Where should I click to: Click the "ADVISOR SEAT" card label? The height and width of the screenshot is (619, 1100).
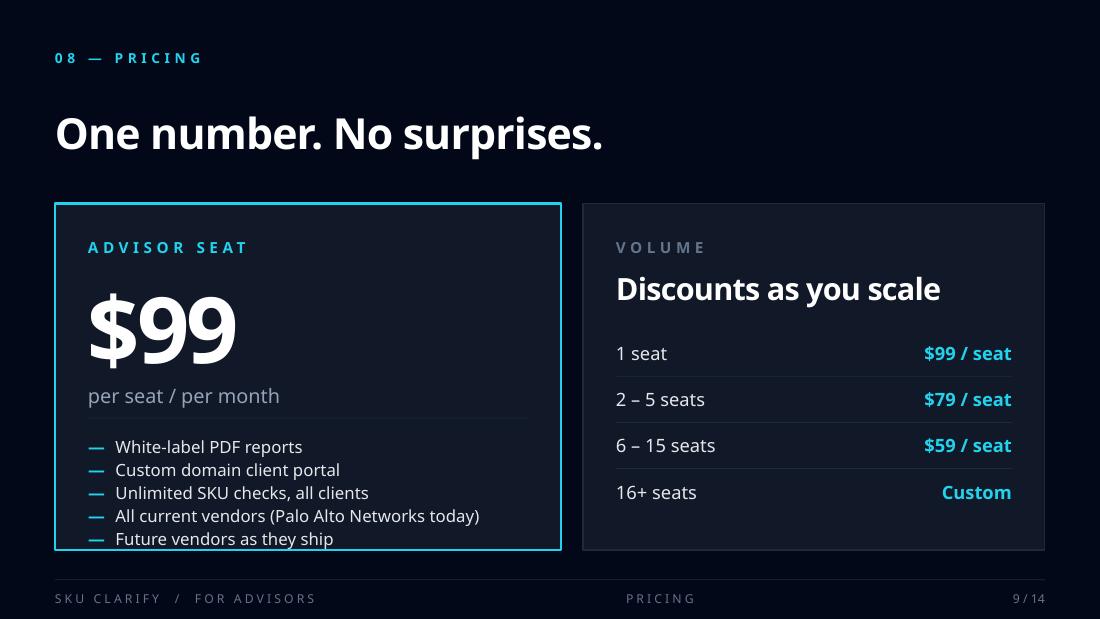pyautogui.click(x=168, y=248)
